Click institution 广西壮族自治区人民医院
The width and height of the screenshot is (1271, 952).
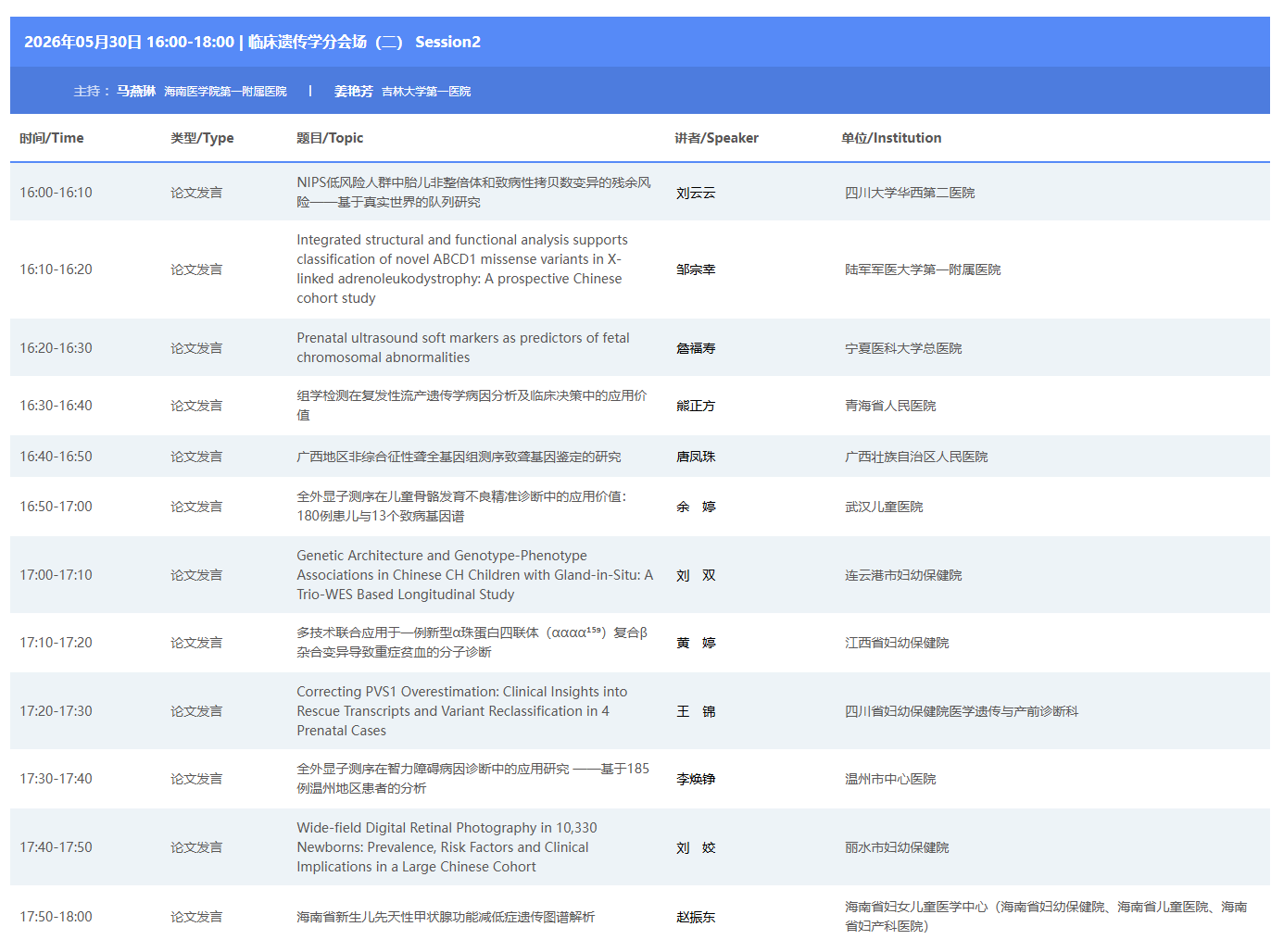pyautogui.click(x=916, y=457)
